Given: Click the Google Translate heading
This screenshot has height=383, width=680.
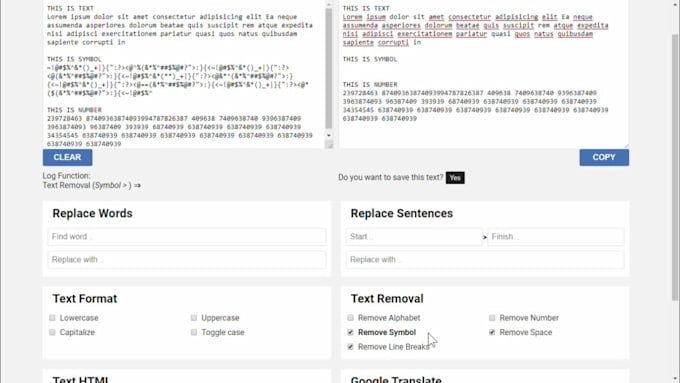Looking at the screenshot, I should point(396,379).
